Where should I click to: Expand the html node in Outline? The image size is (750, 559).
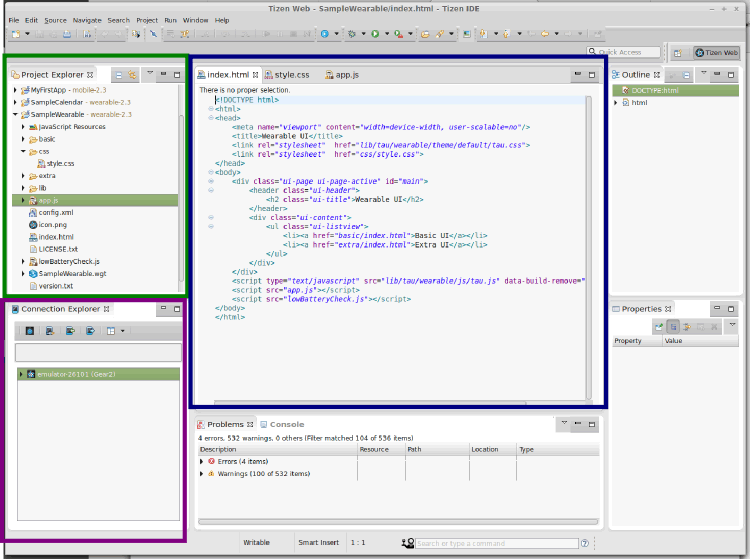coord(616,103)
